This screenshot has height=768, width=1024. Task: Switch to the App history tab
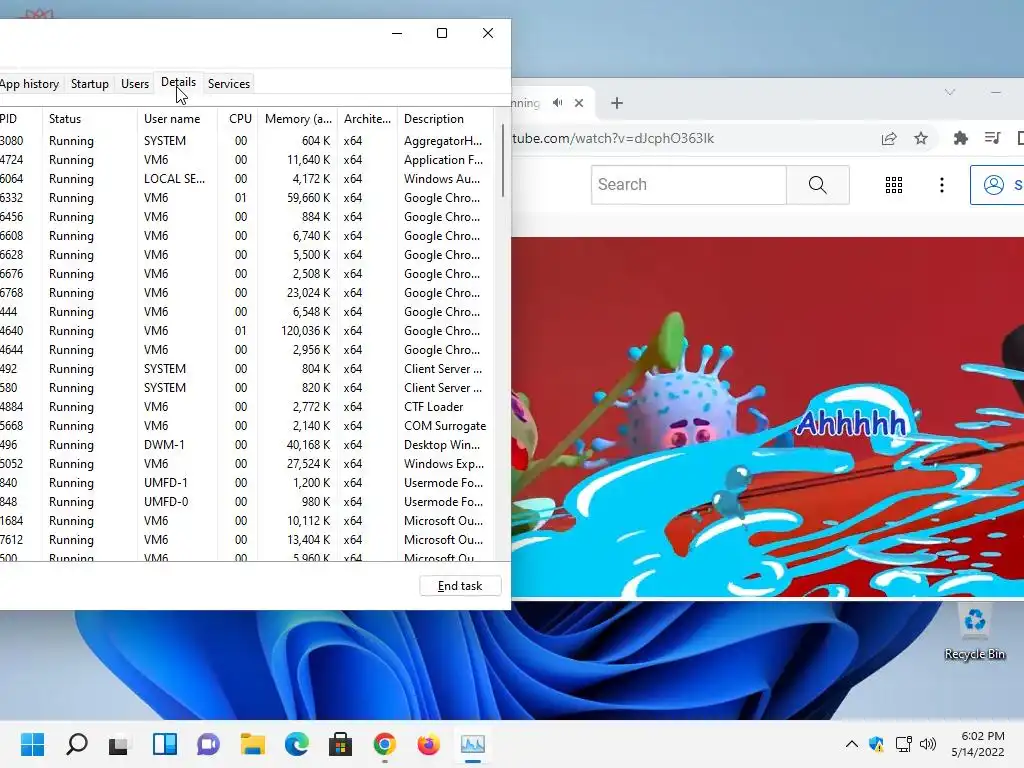[x=29, y=84]
